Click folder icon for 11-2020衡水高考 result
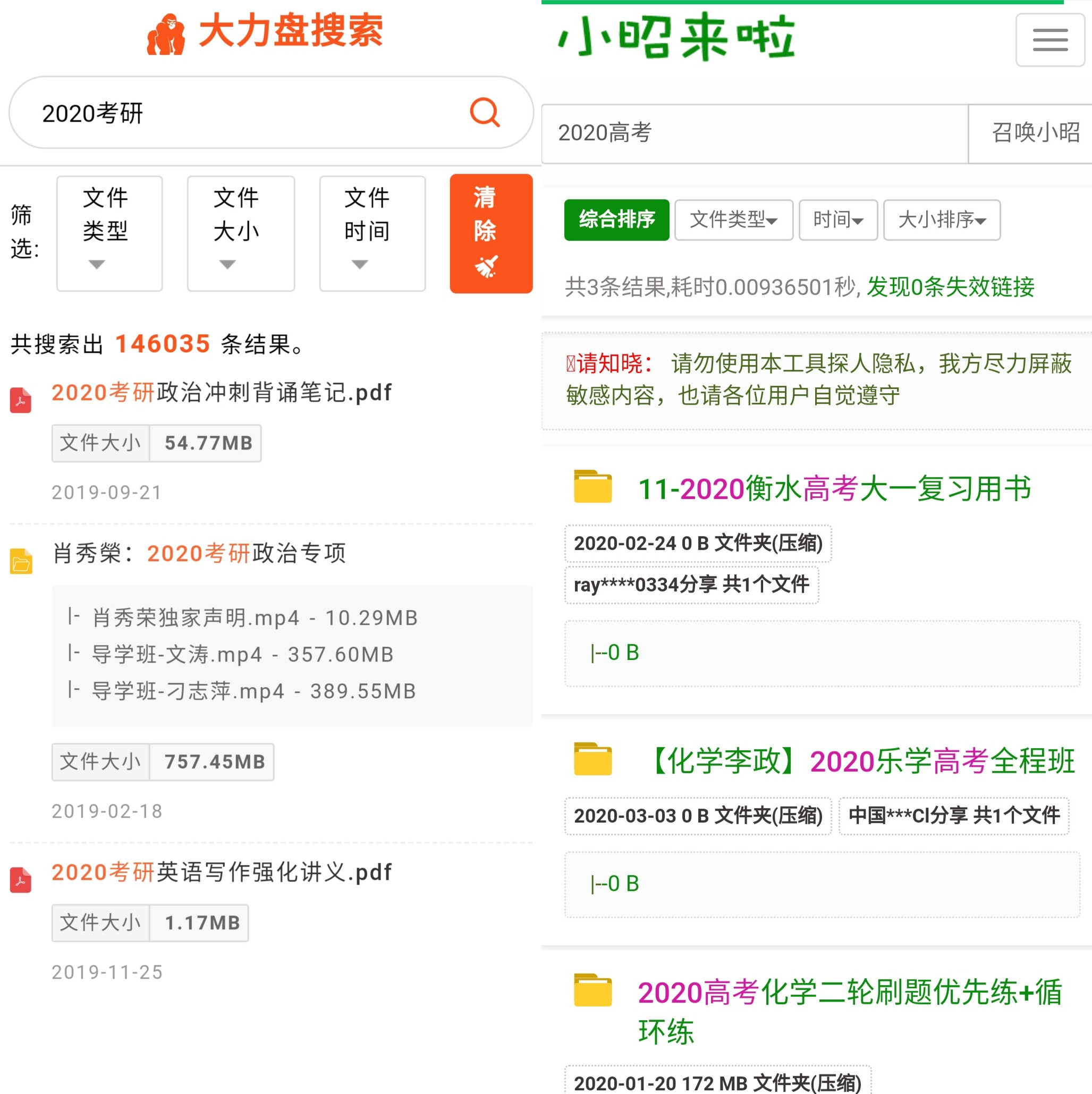The width and height of the screenshot is (1092, 1094). [x=592, y=486]
